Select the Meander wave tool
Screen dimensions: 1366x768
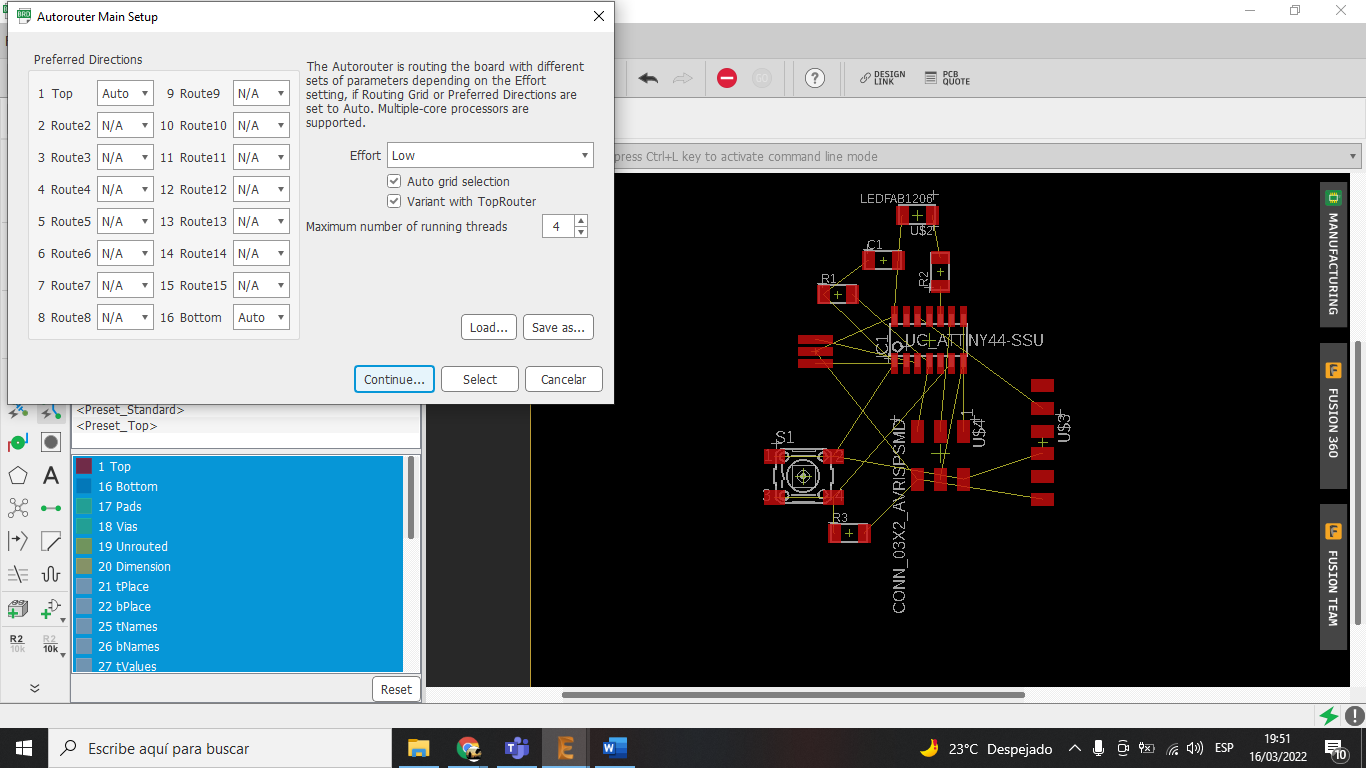51,574
